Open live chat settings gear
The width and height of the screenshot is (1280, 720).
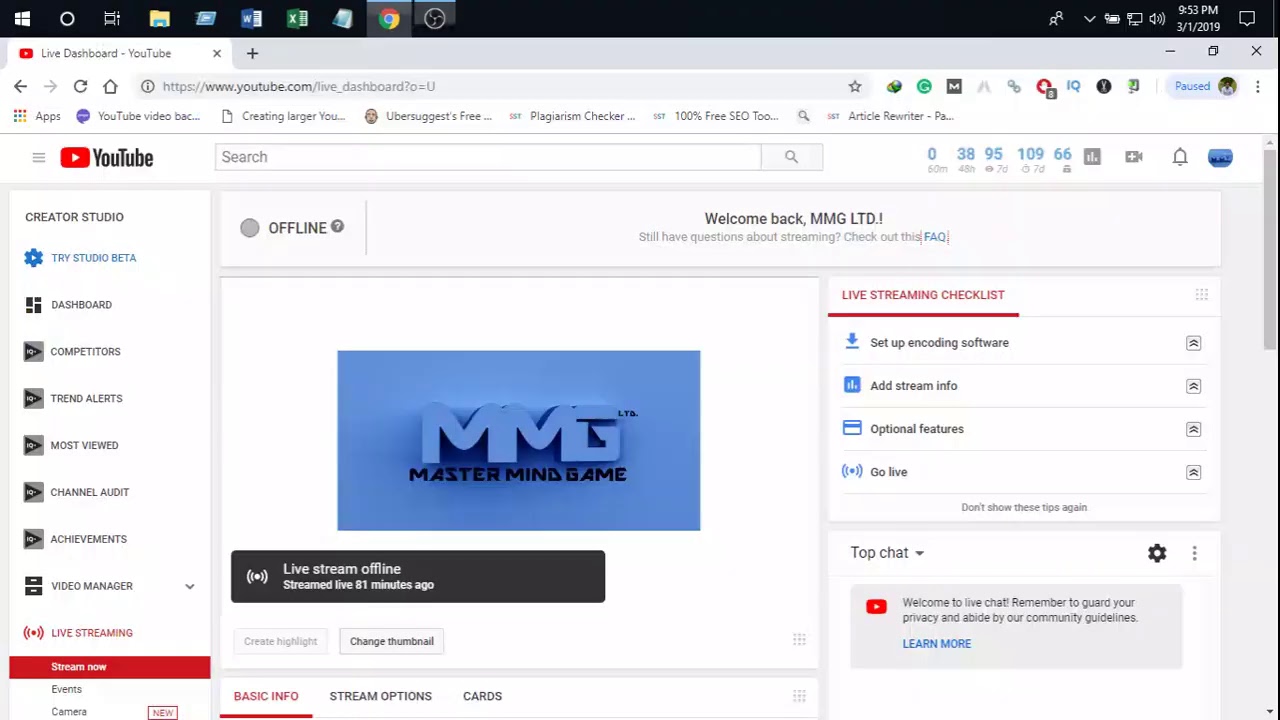[x=1157, y=553]
